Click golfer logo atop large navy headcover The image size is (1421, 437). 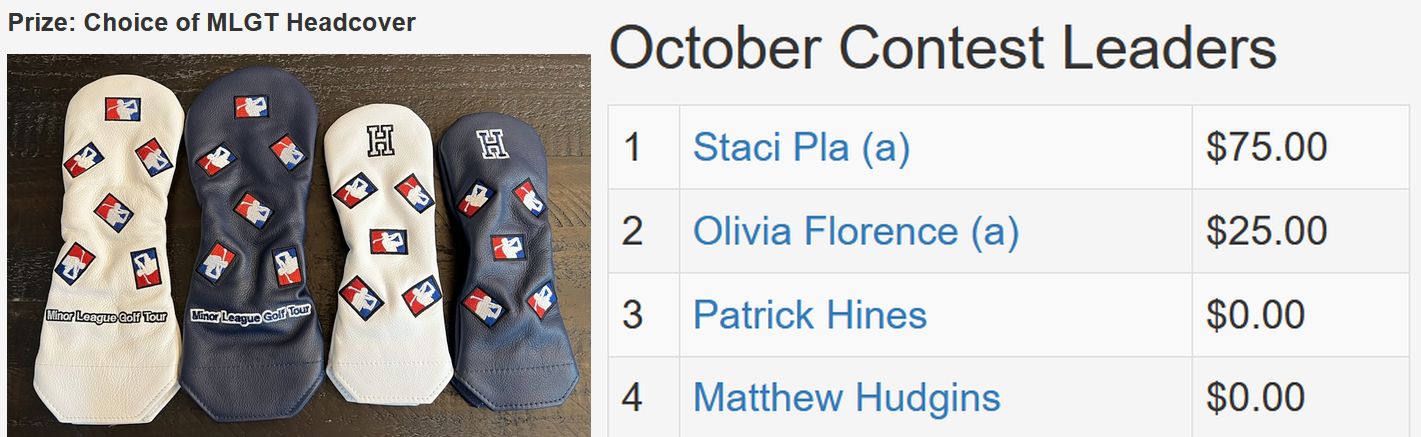251,106
